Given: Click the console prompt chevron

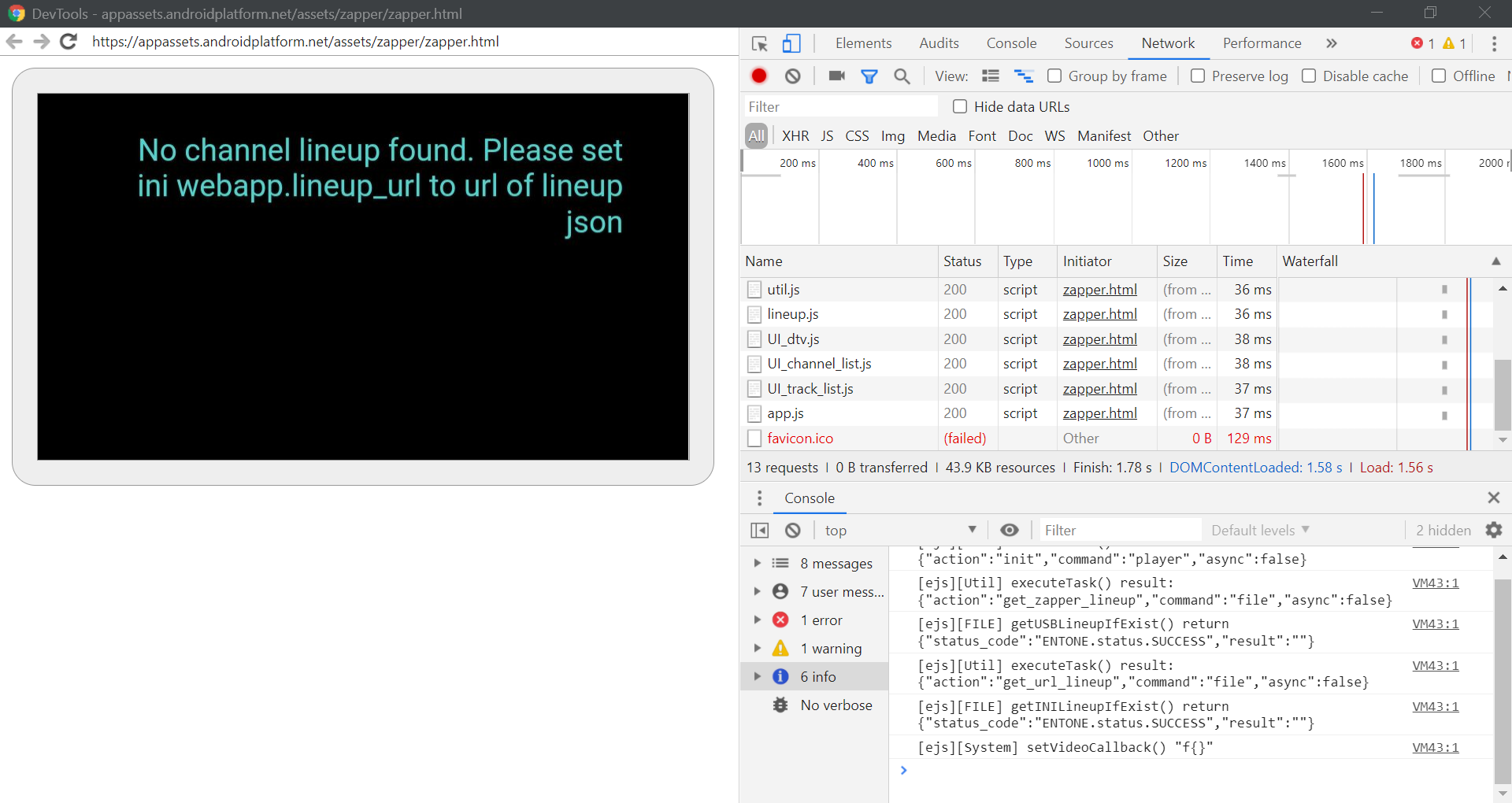Looking at the screenshot, I should (904, 771).
